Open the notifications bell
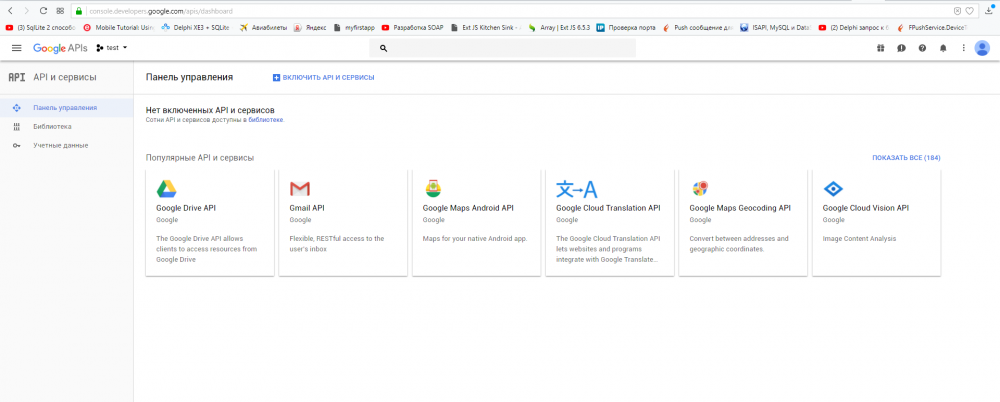 [x=943, y=48]
